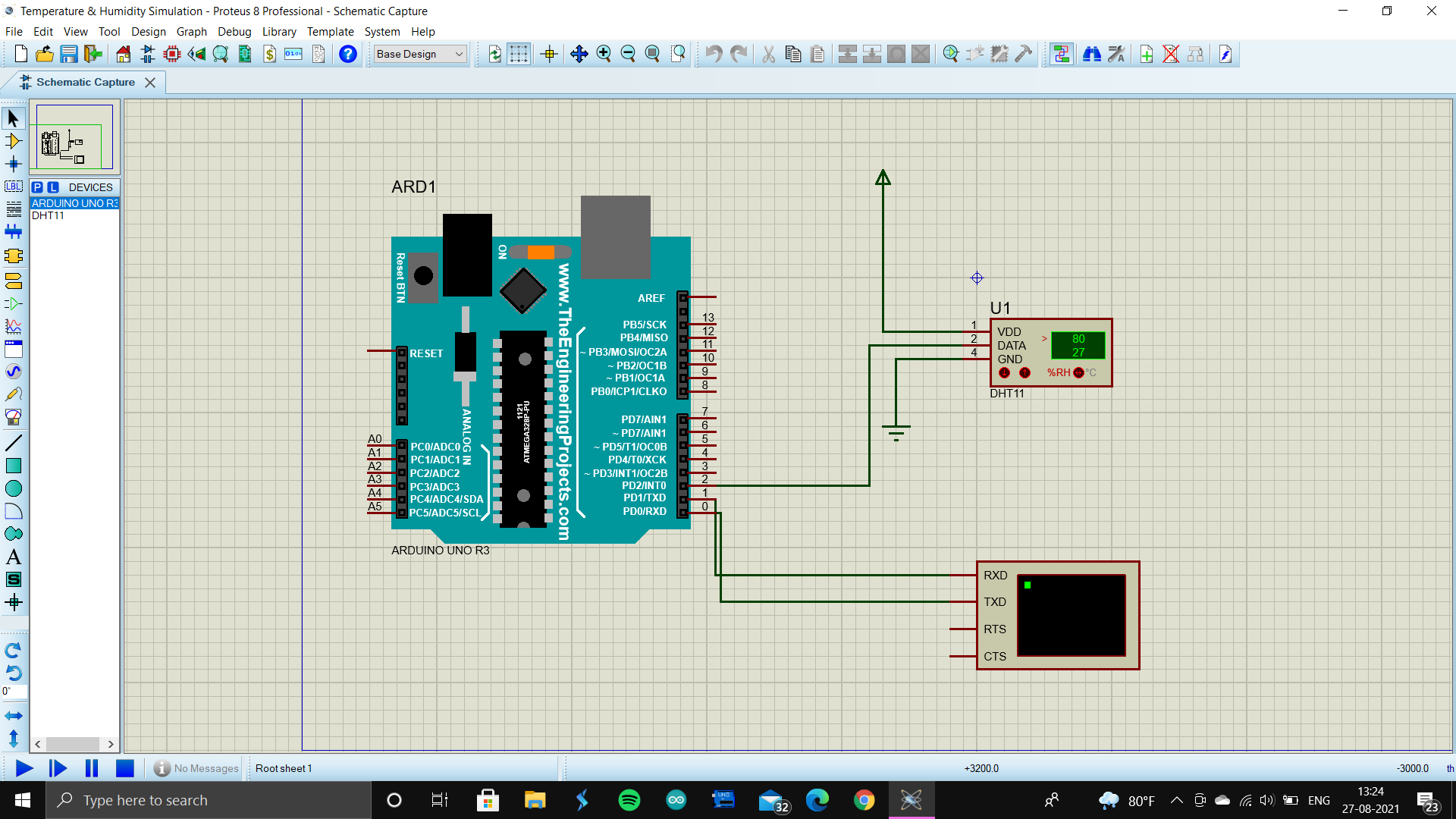Close the Schematic Capture tab

pyautogui.click(x=150, y=83)
